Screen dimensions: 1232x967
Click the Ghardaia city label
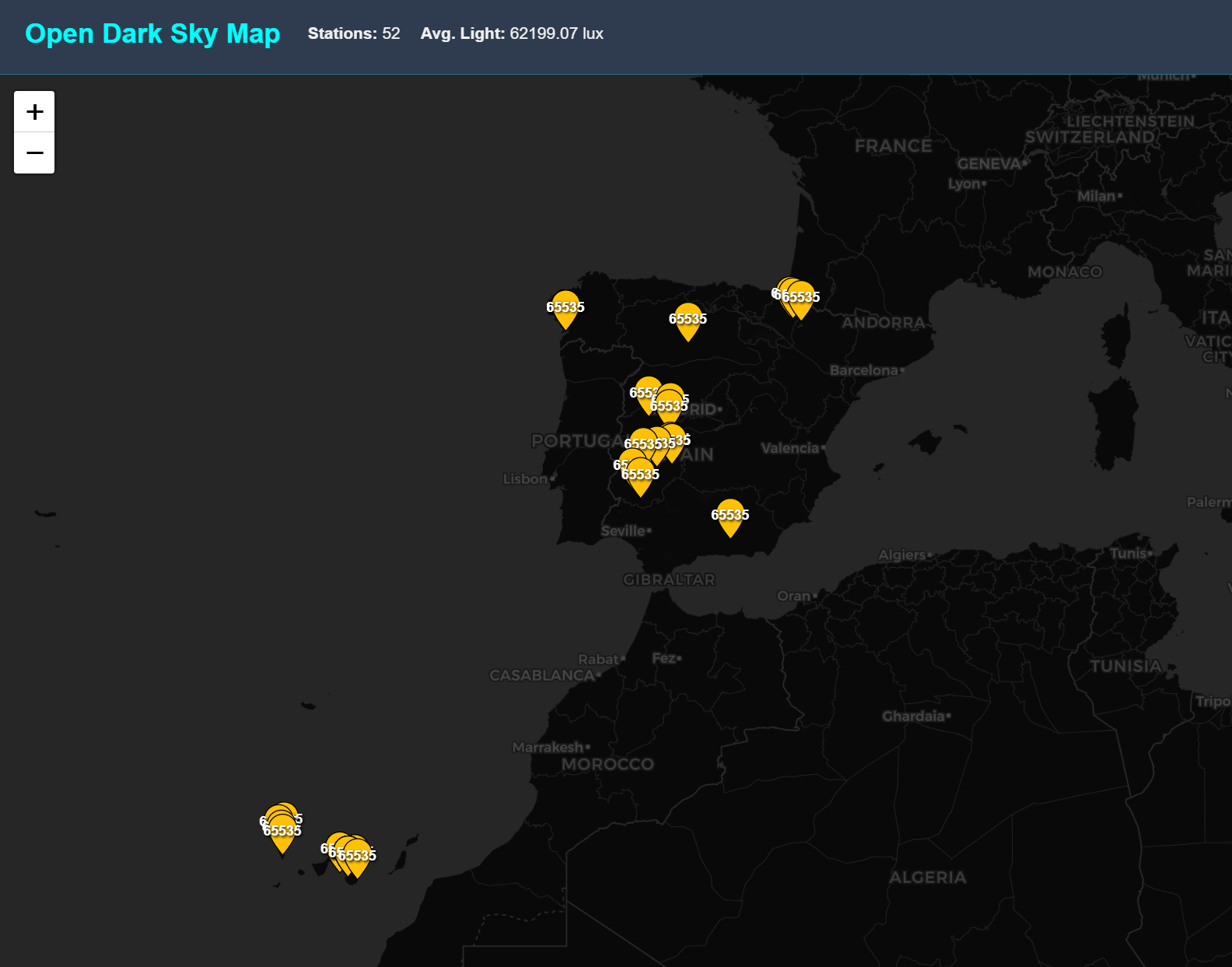click(x=914, y=716)
